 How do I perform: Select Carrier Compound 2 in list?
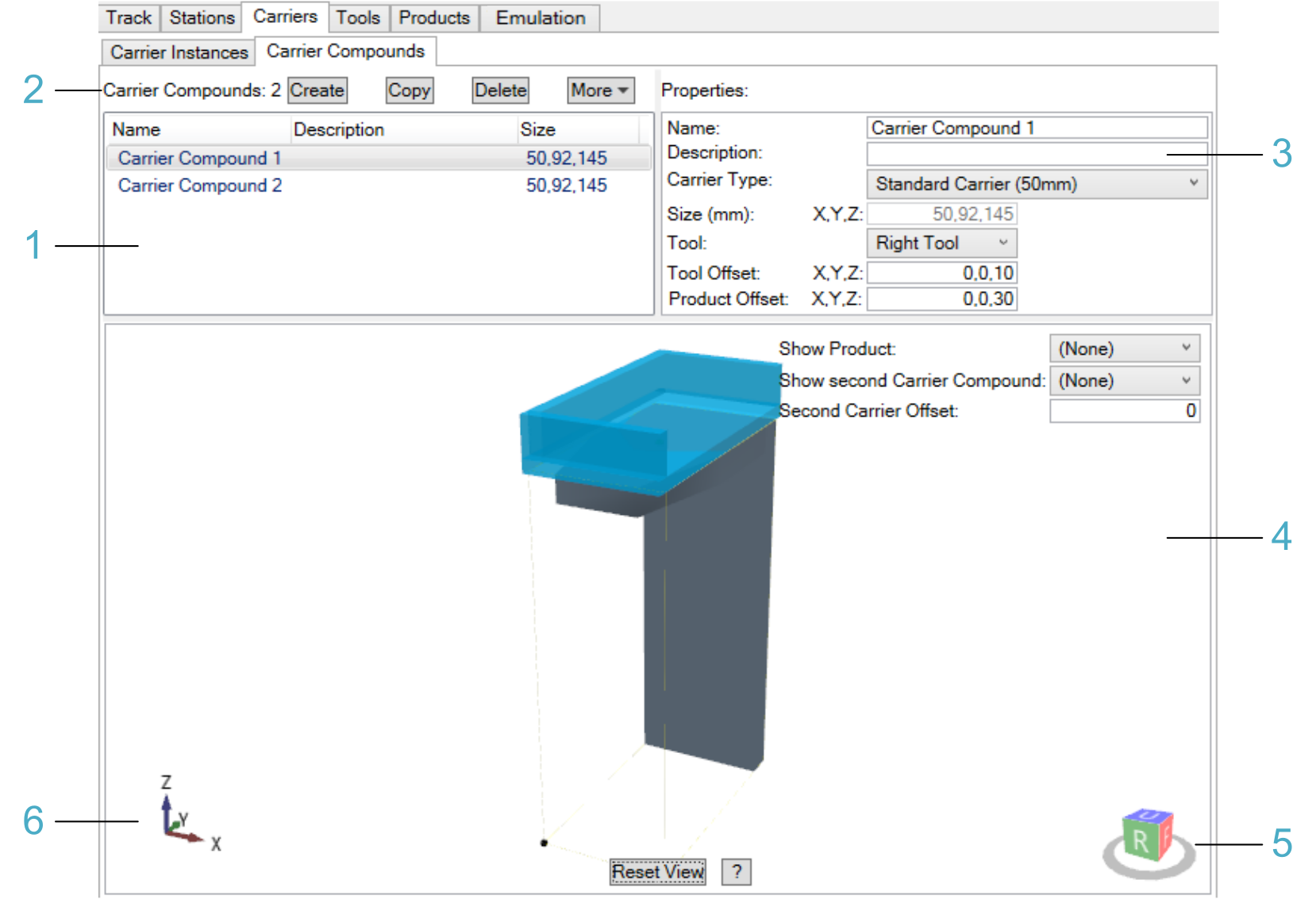tap(200, 186)
